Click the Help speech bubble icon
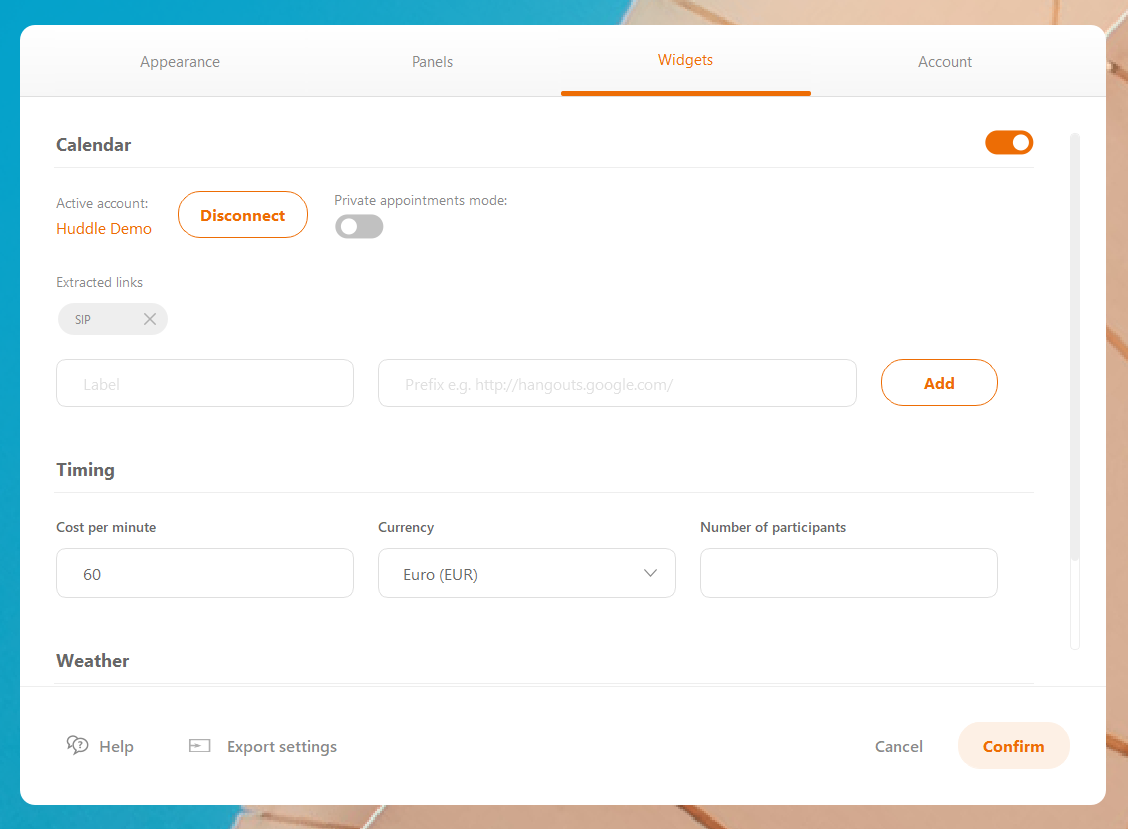Image resolution: width=1128 pixels, height=829 pixels. pyautogui.click(x=78, y=745)
